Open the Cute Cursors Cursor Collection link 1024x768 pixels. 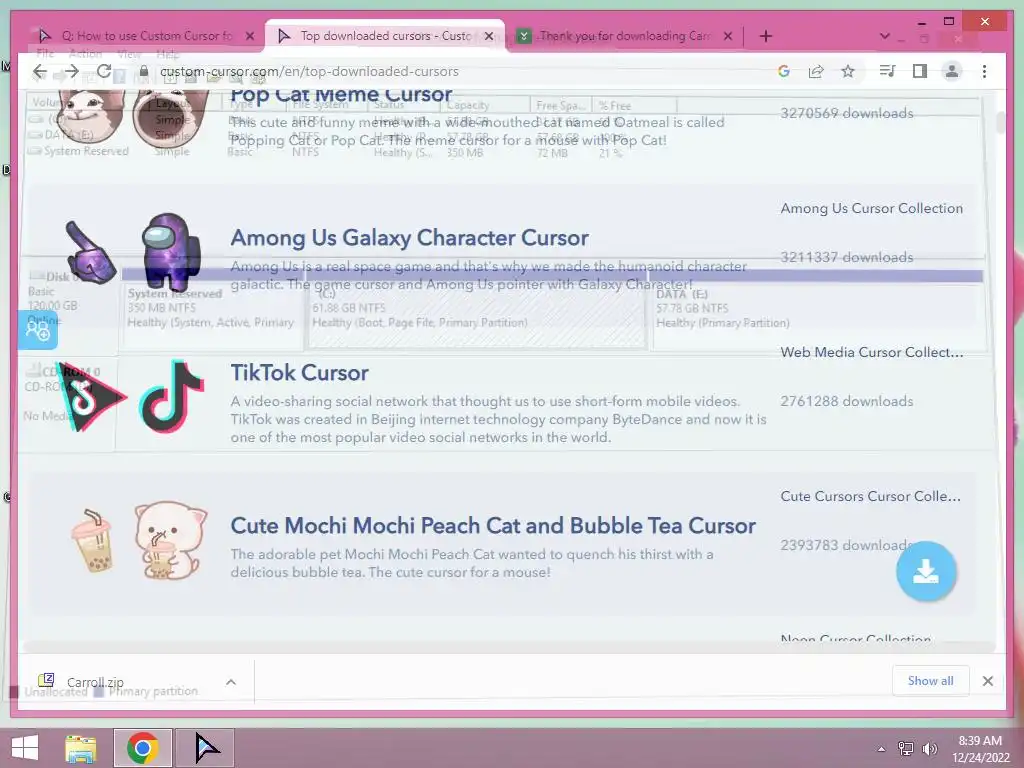[871, 496]
